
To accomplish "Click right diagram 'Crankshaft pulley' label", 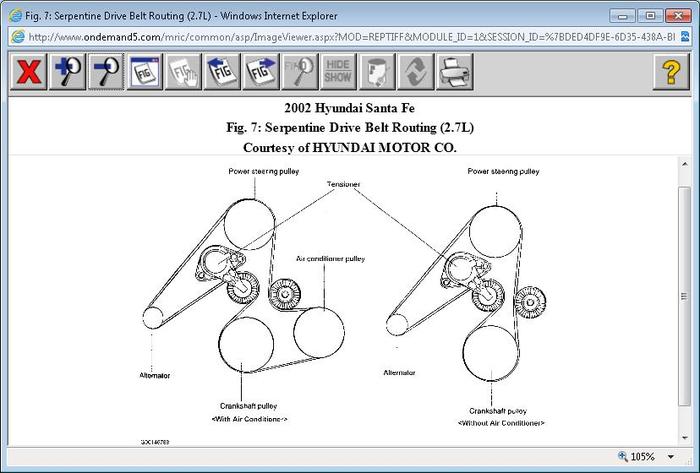I will point(498,411).
